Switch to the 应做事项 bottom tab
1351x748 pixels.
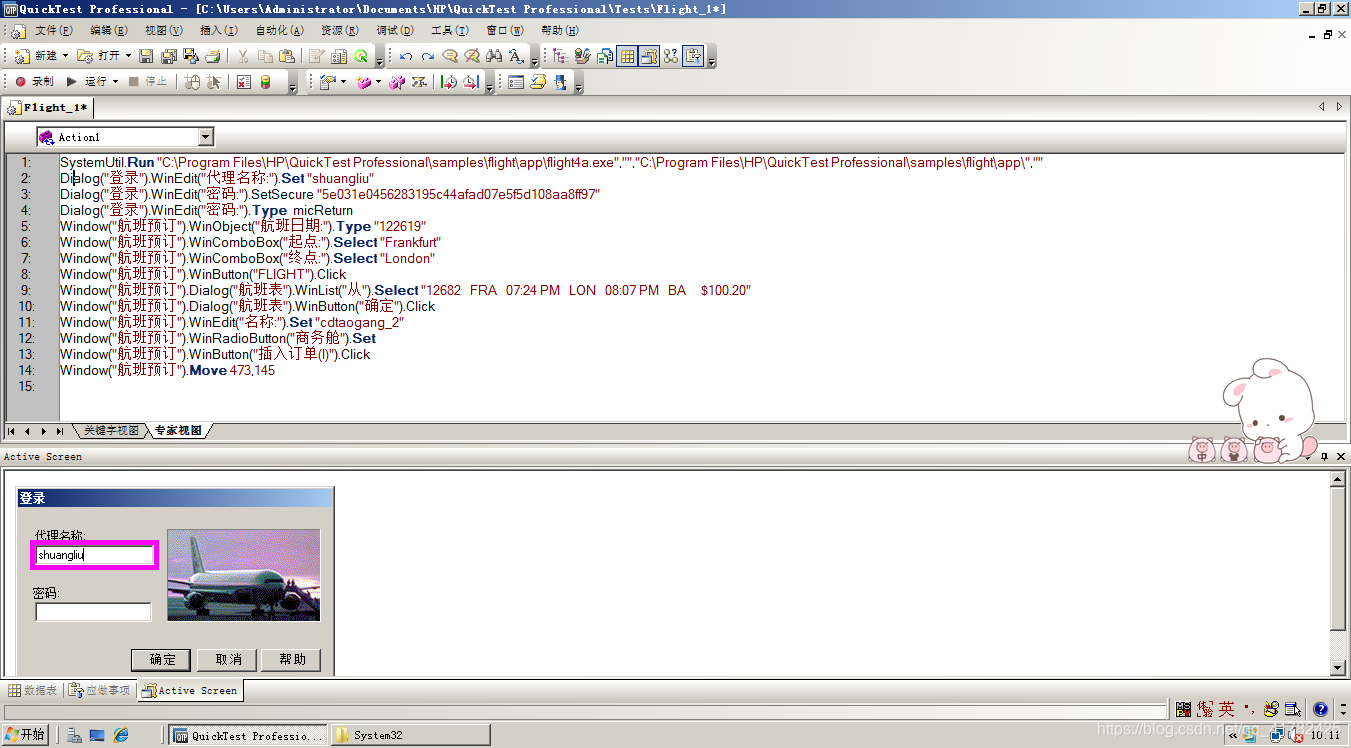click(x=100, y=691)
